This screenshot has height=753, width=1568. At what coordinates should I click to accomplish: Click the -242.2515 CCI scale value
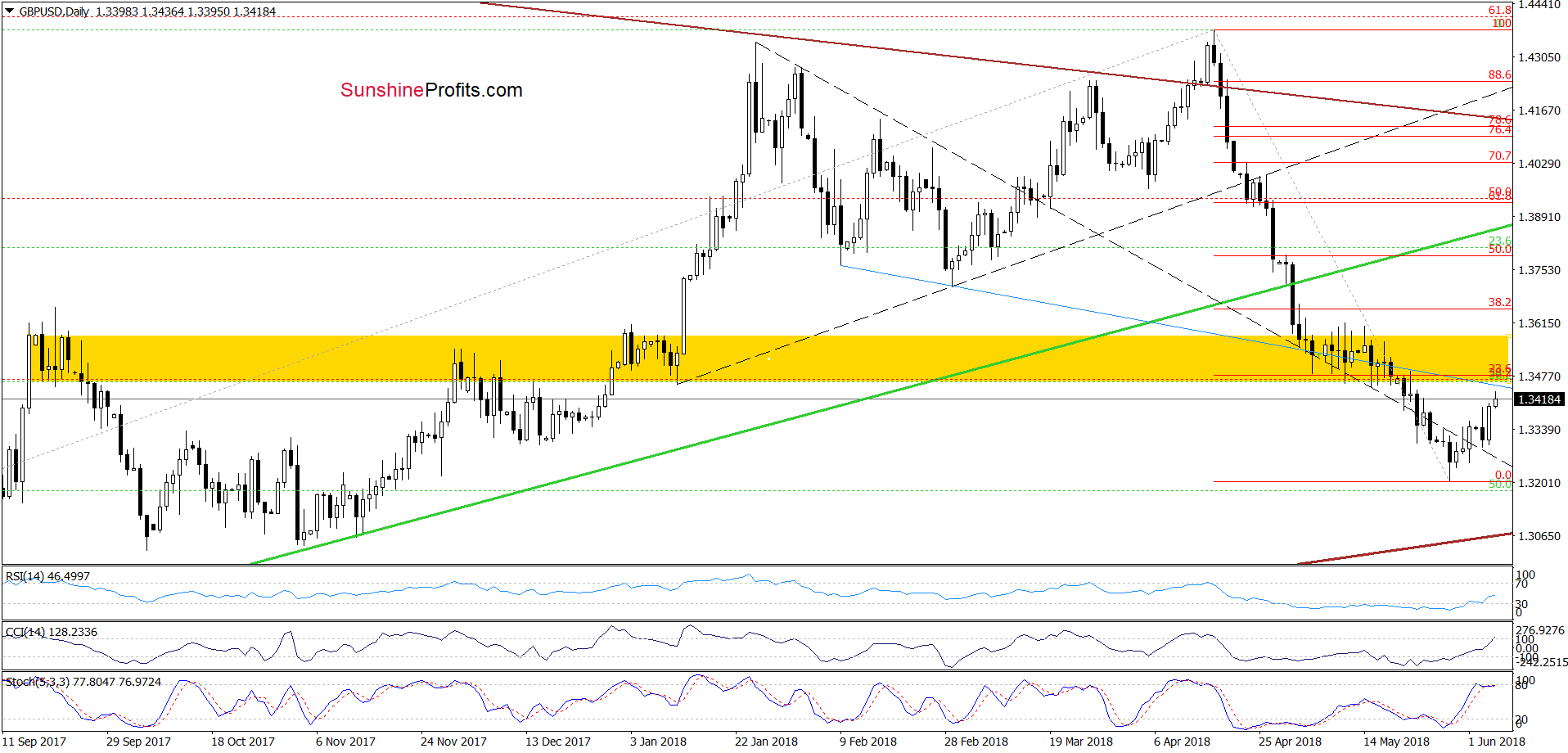point(1542,662)
